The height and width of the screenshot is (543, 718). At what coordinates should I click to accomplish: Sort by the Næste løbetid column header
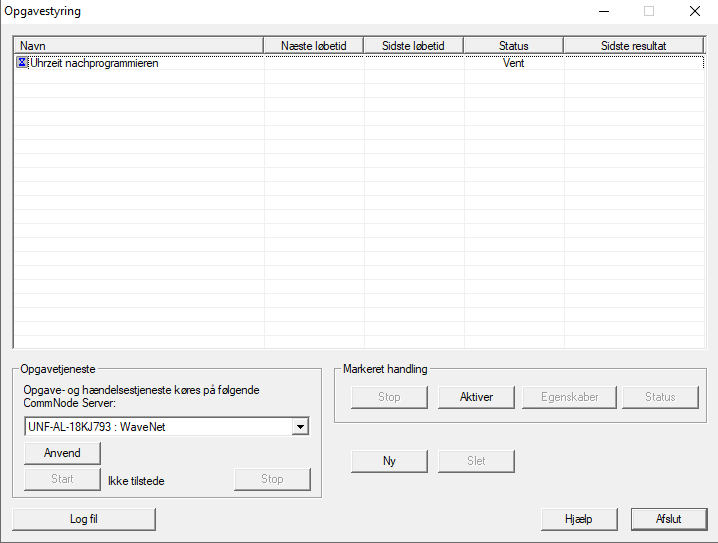pyautogui.click(x=314, y=46)
